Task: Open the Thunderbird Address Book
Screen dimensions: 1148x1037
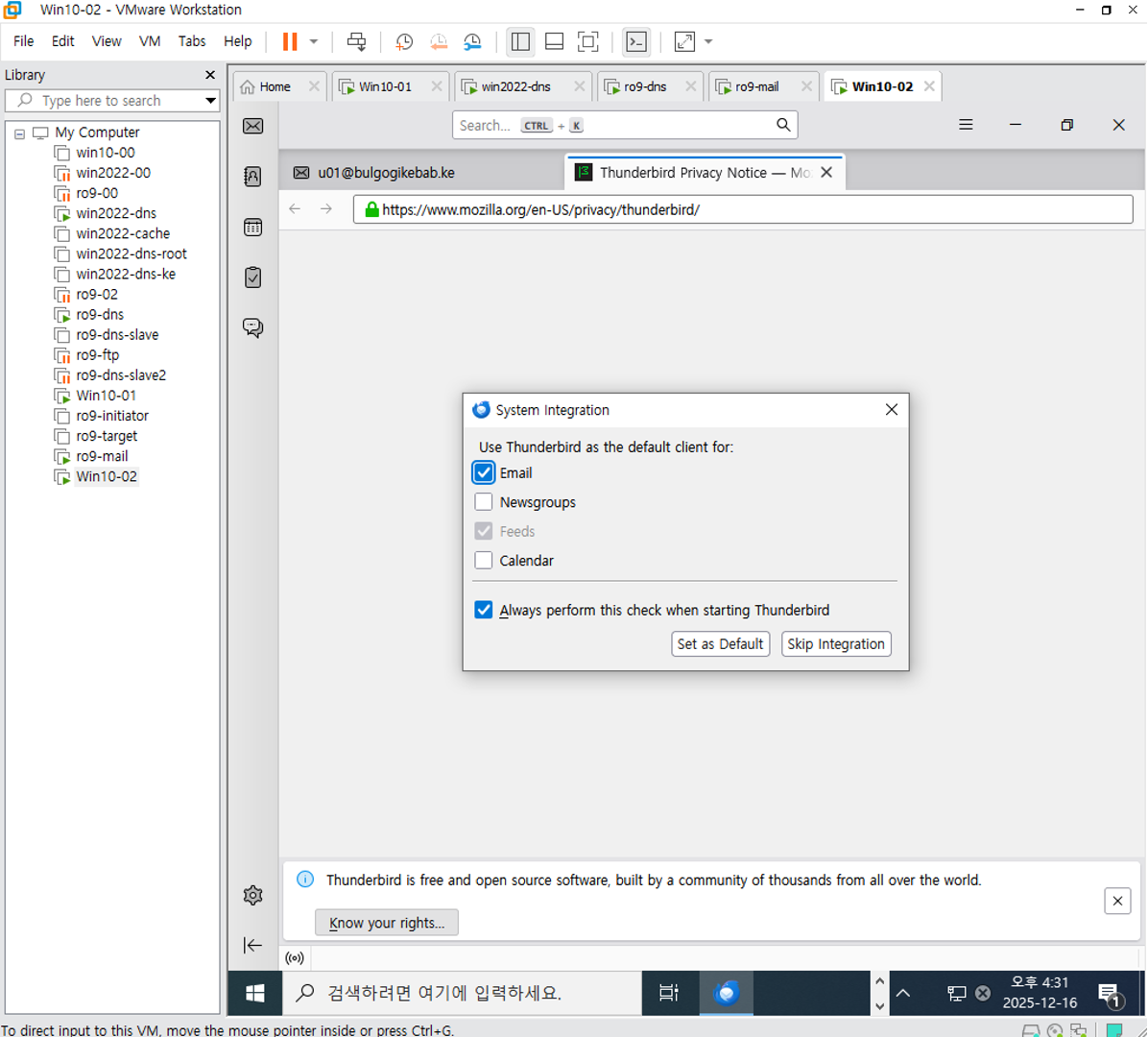Action: pos(252,177)
